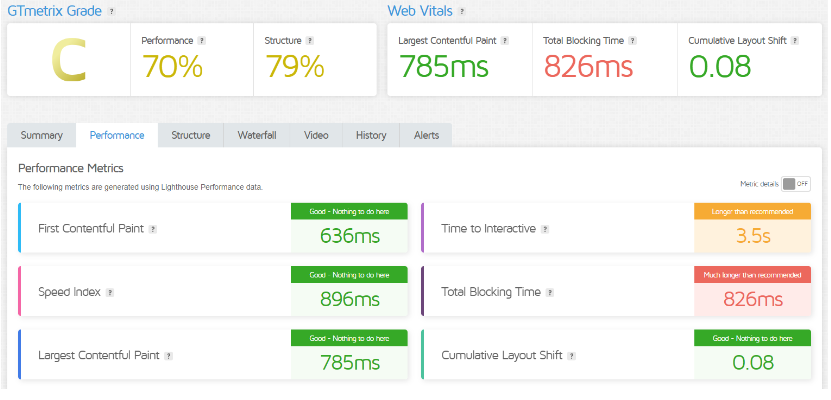Click help icon in Total Blocking Time vitals card

click(x=632, y=41)
